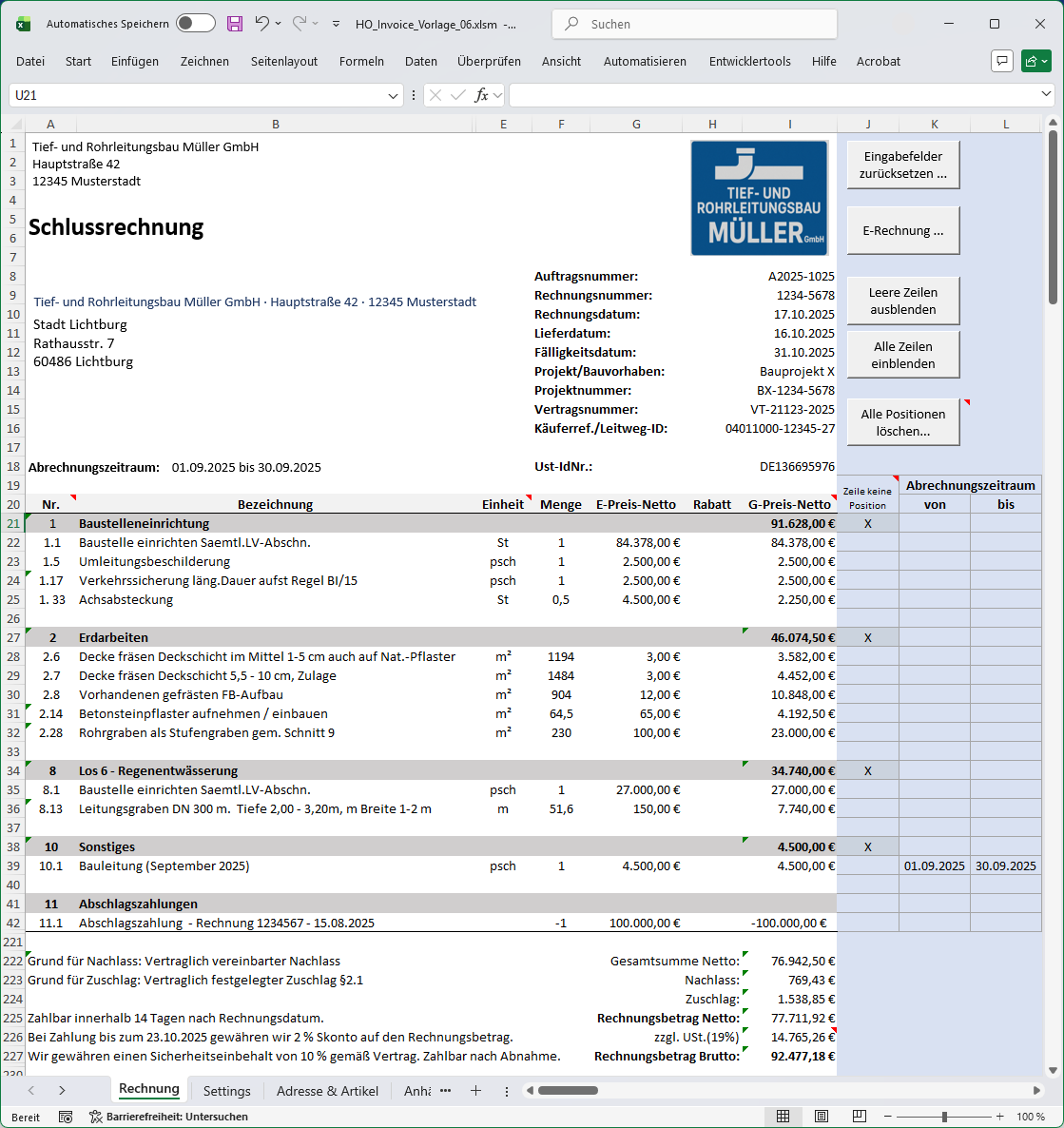Click the Müller company logo image

[759, 198]
